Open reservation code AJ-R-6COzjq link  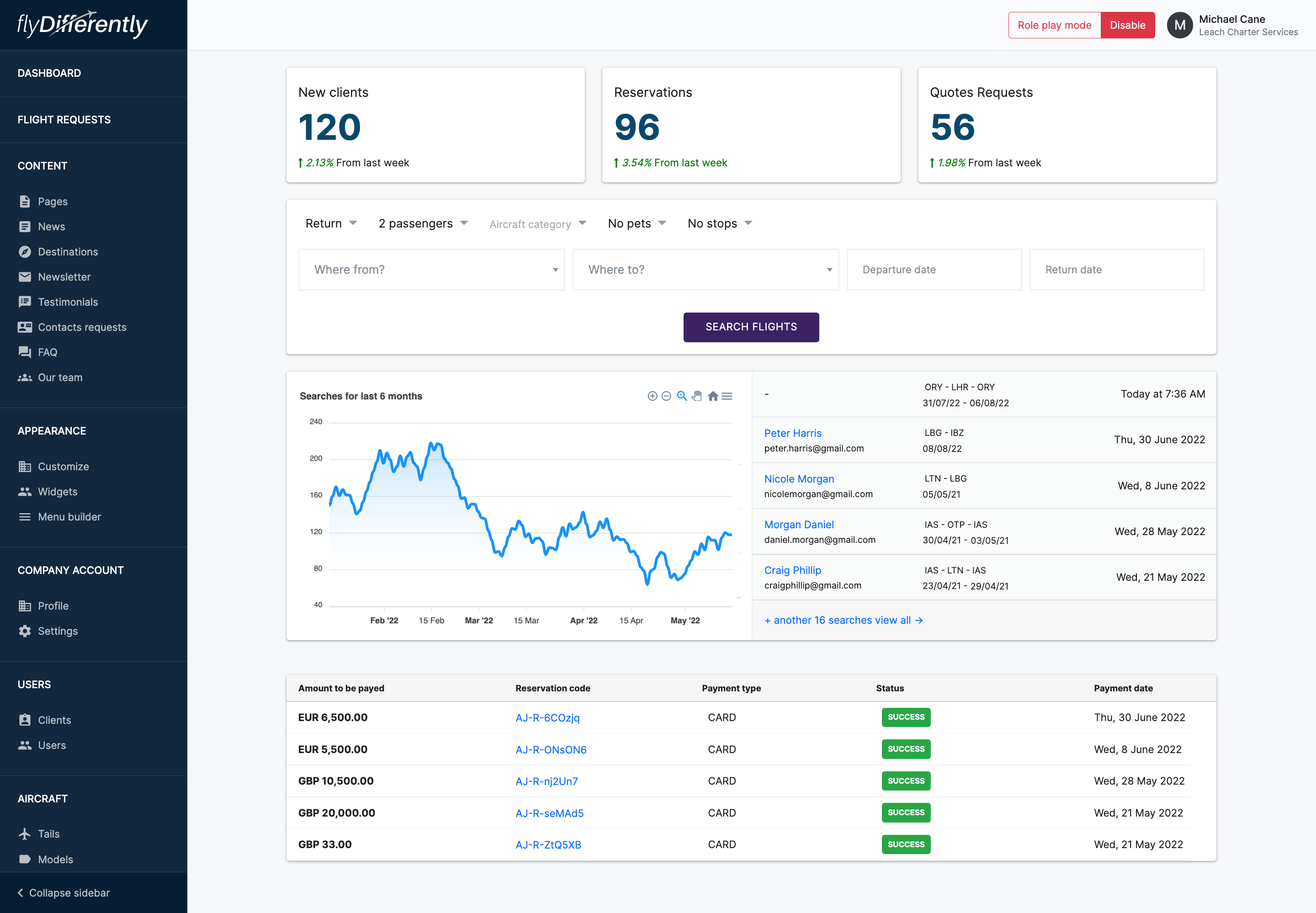tap(547, 717)
